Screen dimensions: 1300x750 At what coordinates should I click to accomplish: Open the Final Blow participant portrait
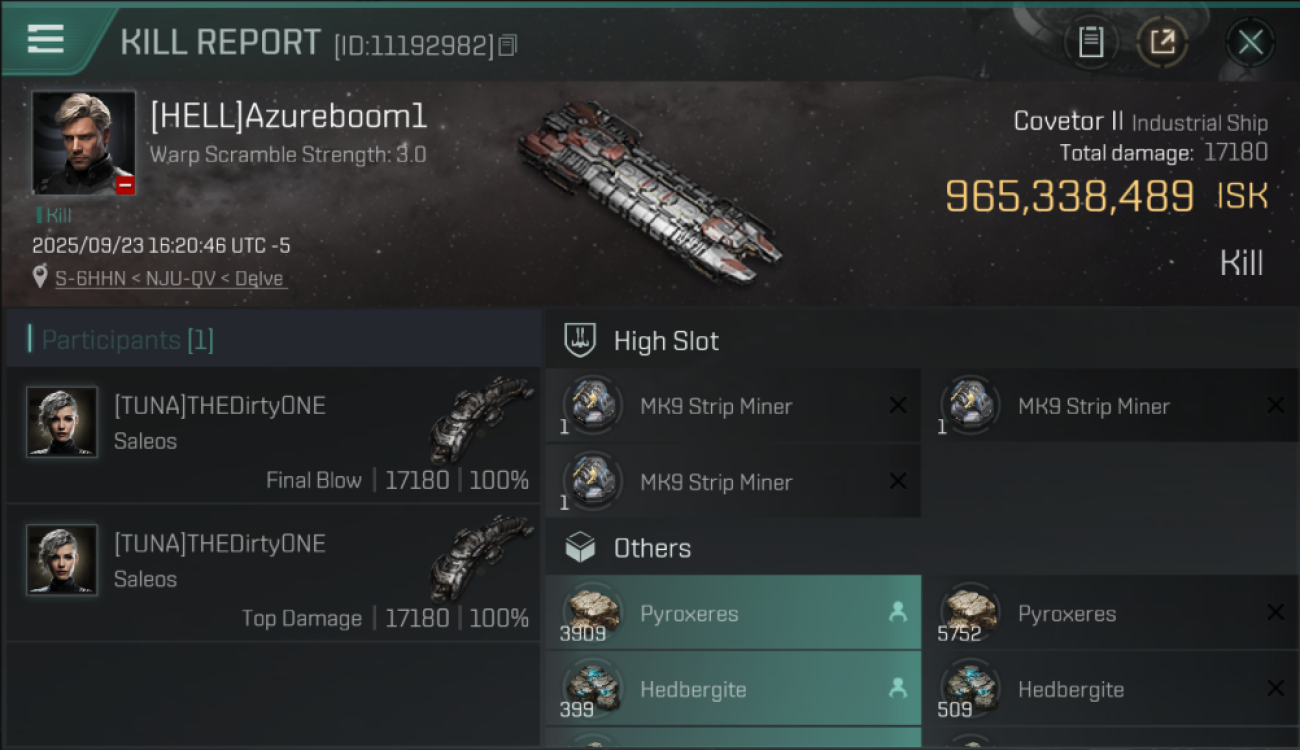(x=62, y=422)
